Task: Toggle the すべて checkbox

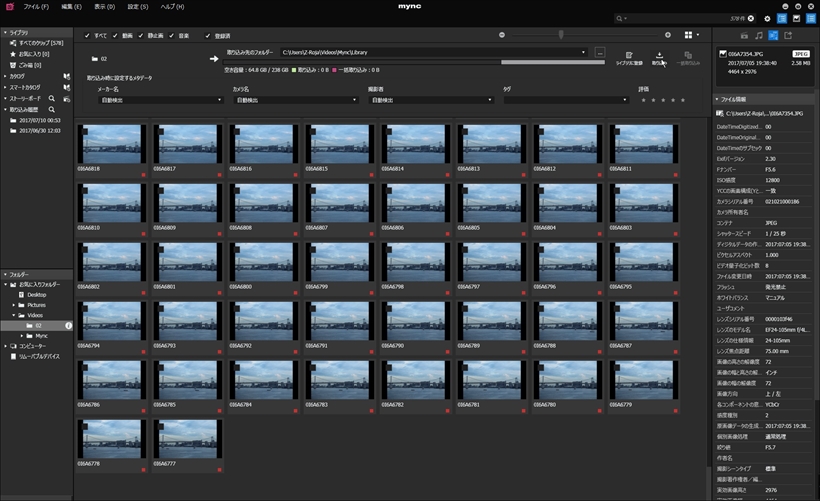Action: (x=87, y=36)
